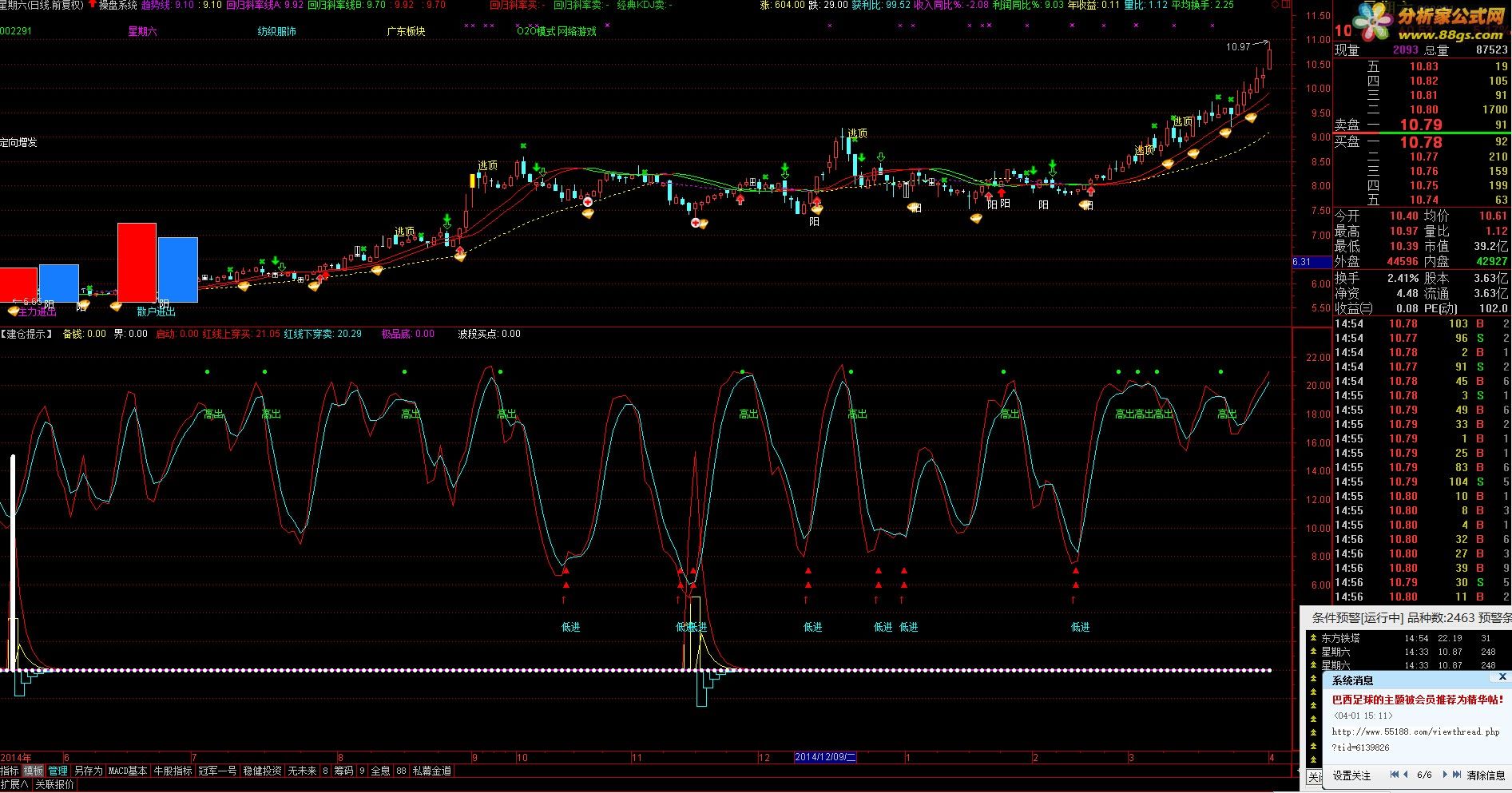Click the 外盘 44596 value

[1403, 261]
